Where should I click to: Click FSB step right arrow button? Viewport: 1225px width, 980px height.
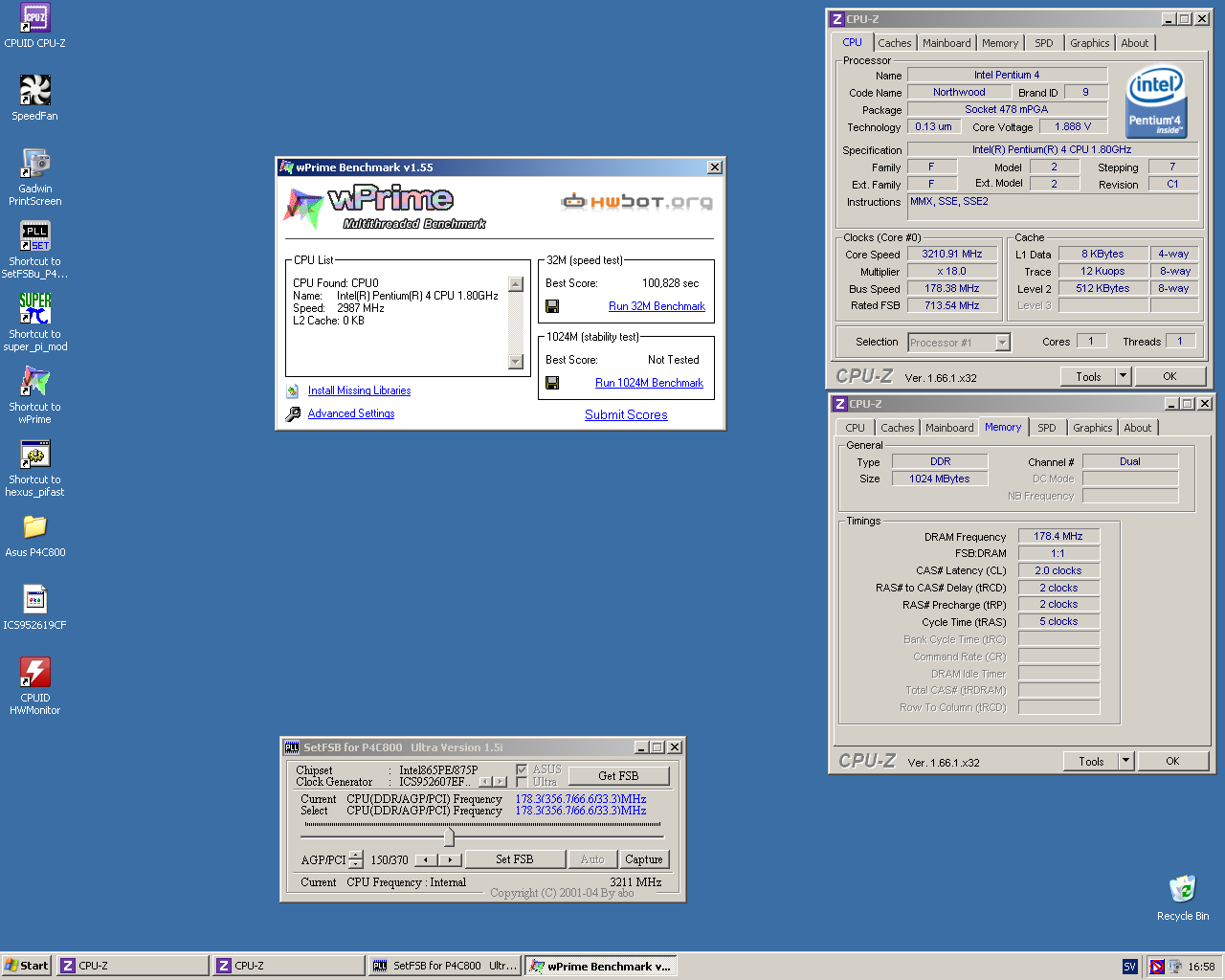[451, 859]
